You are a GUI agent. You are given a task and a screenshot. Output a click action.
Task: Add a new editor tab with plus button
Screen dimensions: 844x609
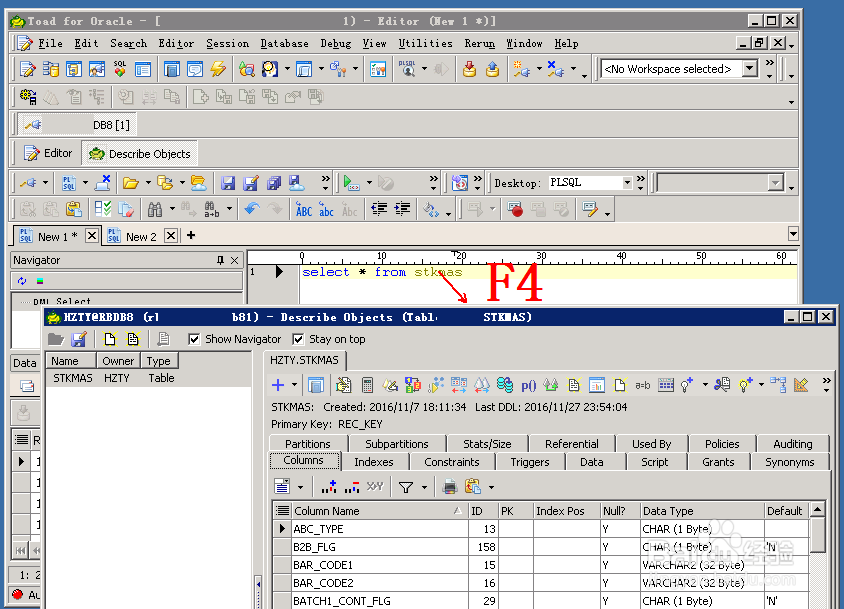click(x=191, y=235)
